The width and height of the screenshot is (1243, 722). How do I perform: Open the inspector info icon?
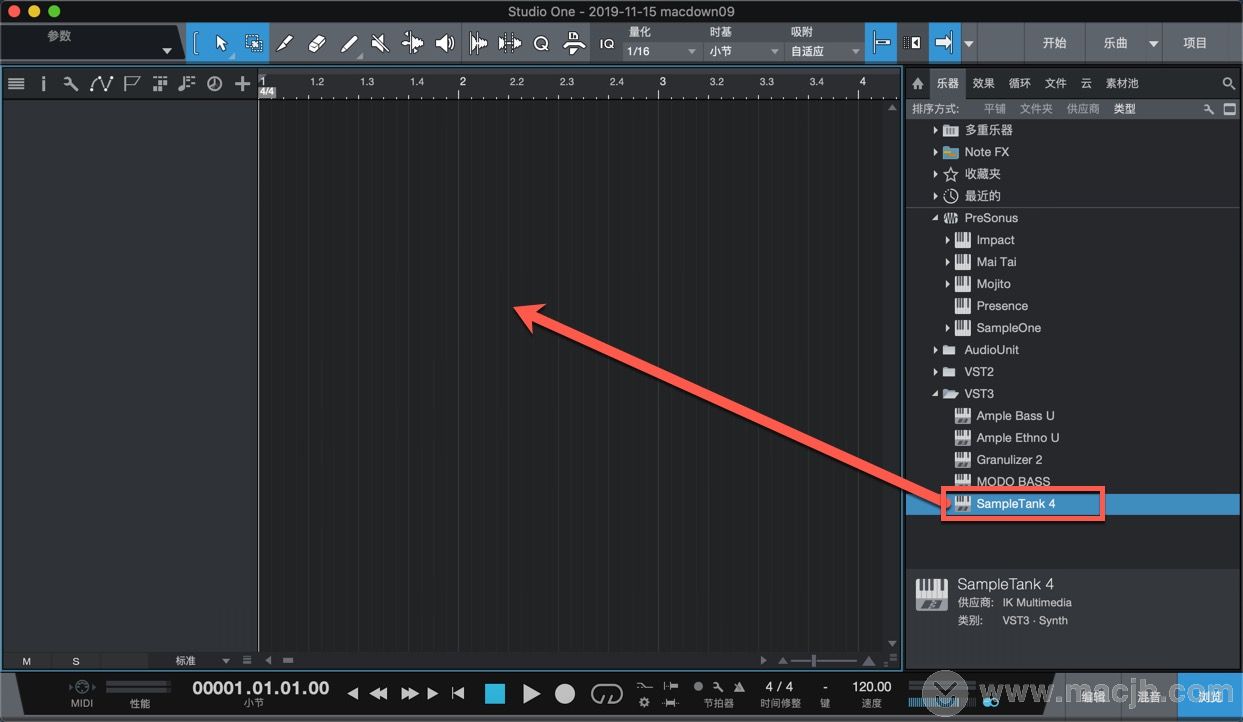[43, 84]
